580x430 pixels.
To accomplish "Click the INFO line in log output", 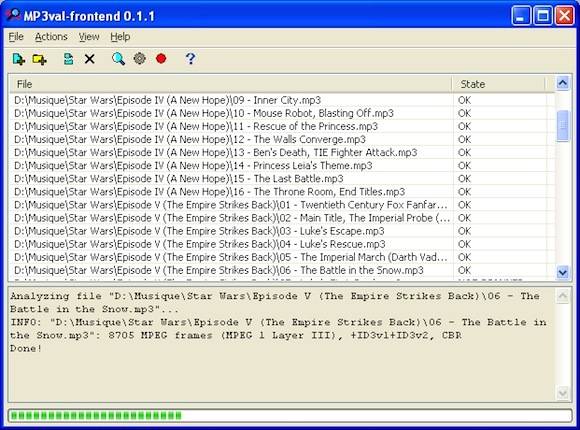I will tap(278, 329).
